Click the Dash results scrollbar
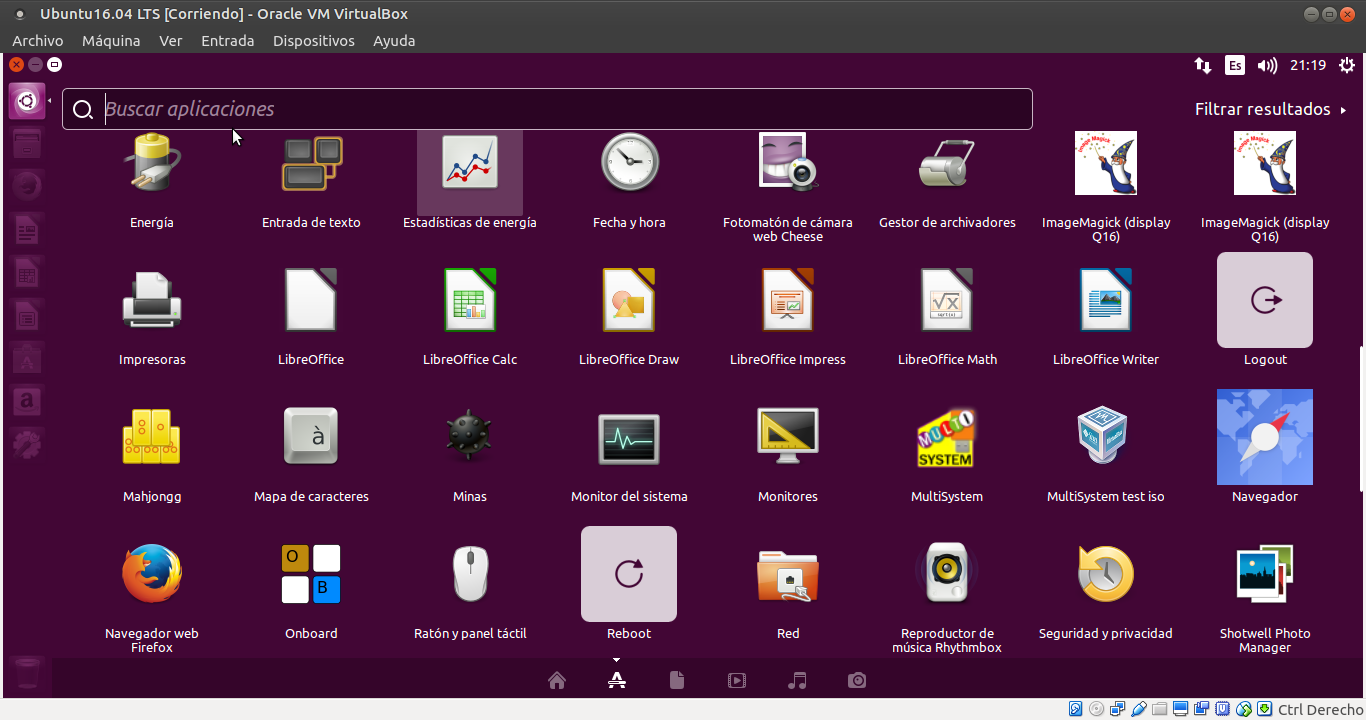This screenshot has height=720, width=1366. coord(1361,418)
